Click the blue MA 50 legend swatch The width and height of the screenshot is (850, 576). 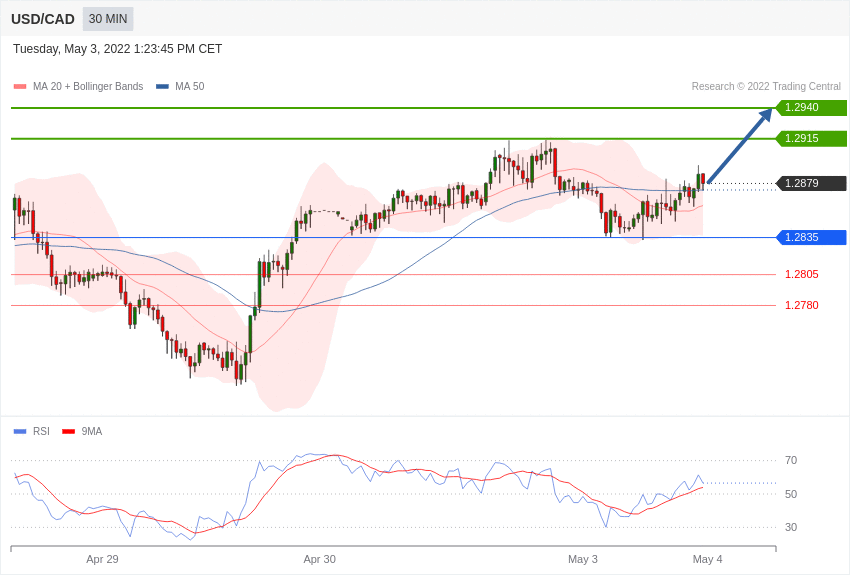click(x=162, y=87)
